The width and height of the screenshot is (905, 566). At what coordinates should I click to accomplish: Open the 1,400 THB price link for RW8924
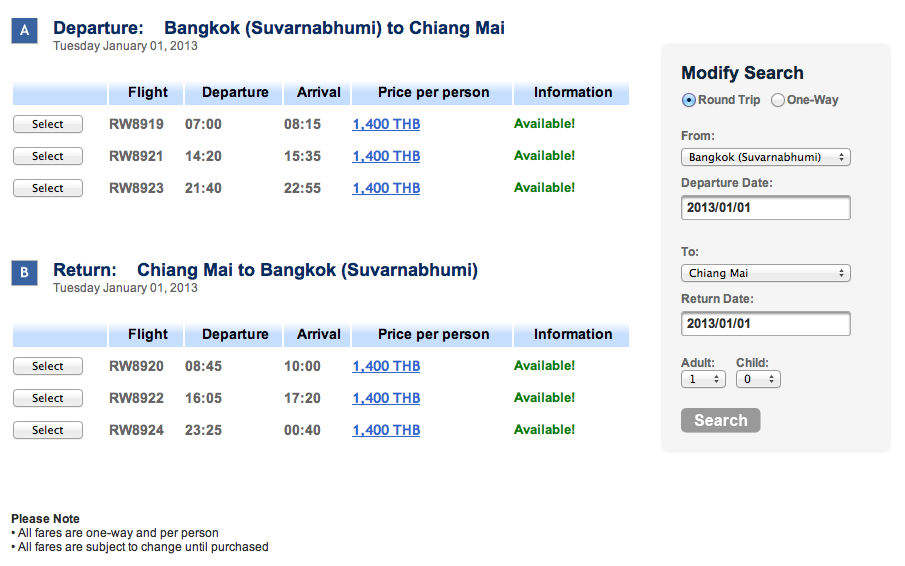click(x=386, y=430)
